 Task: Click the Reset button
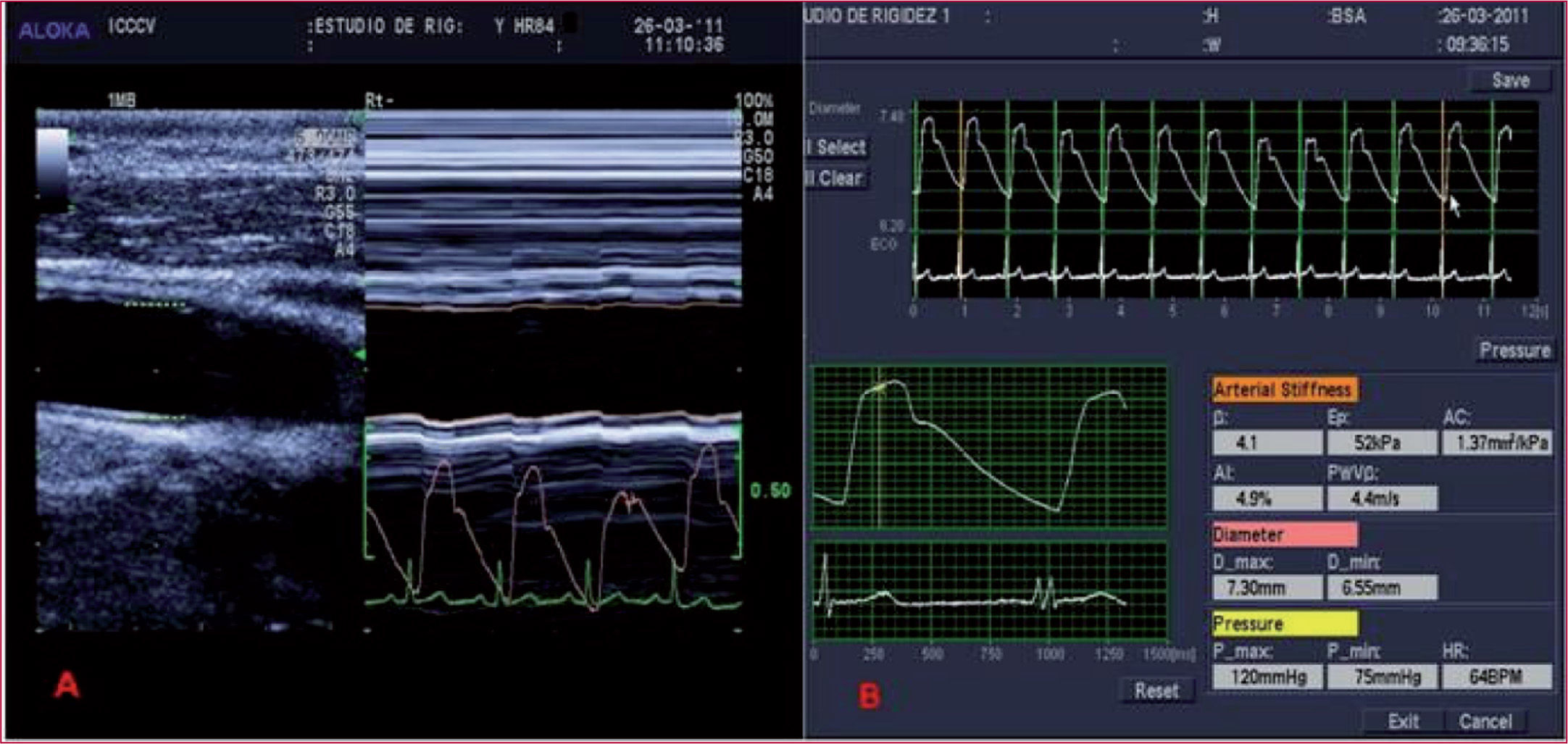pos(1156,691)
